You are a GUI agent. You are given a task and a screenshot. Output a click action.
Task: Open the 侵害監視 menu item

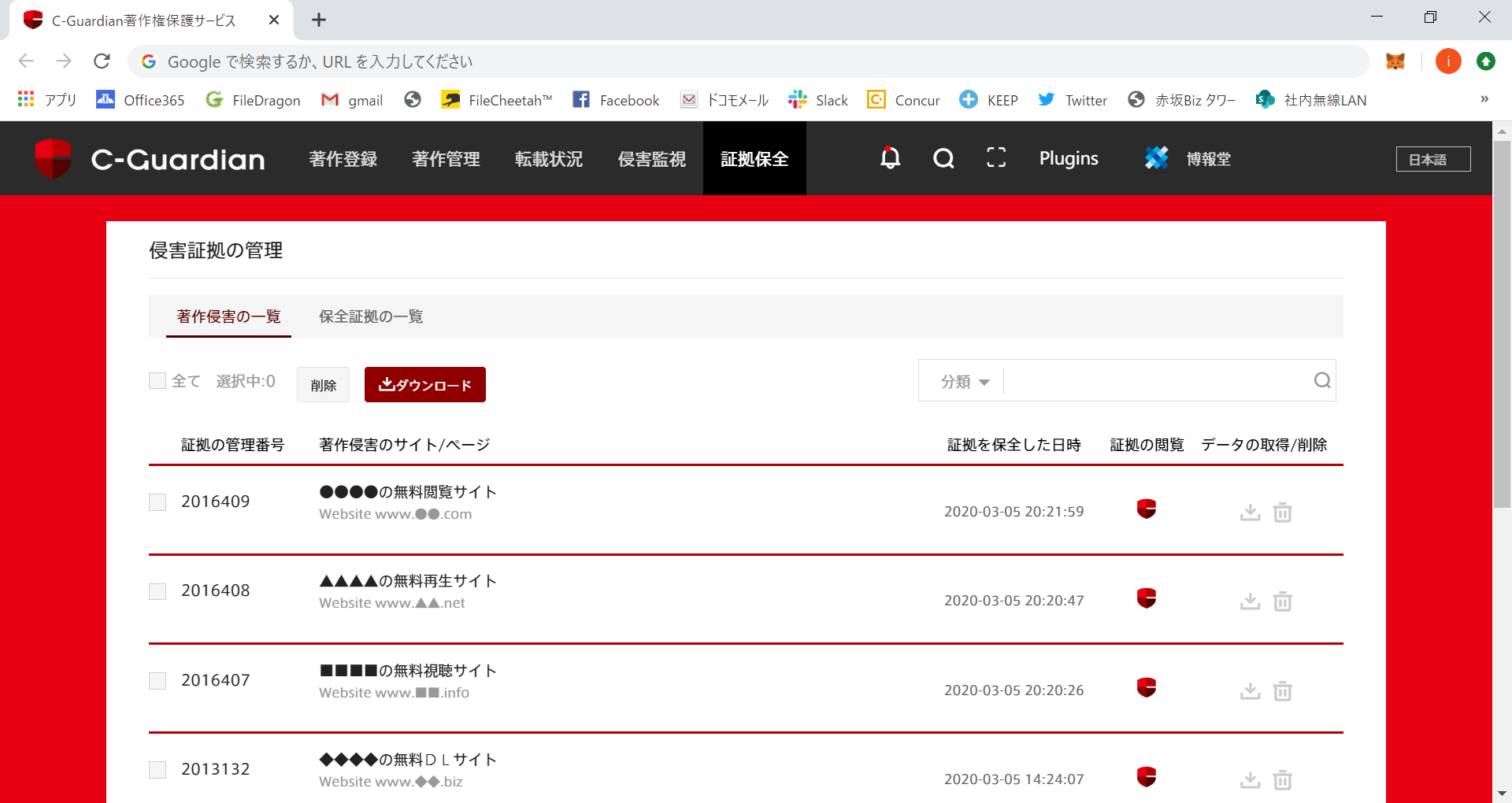(x=651, y=159)
